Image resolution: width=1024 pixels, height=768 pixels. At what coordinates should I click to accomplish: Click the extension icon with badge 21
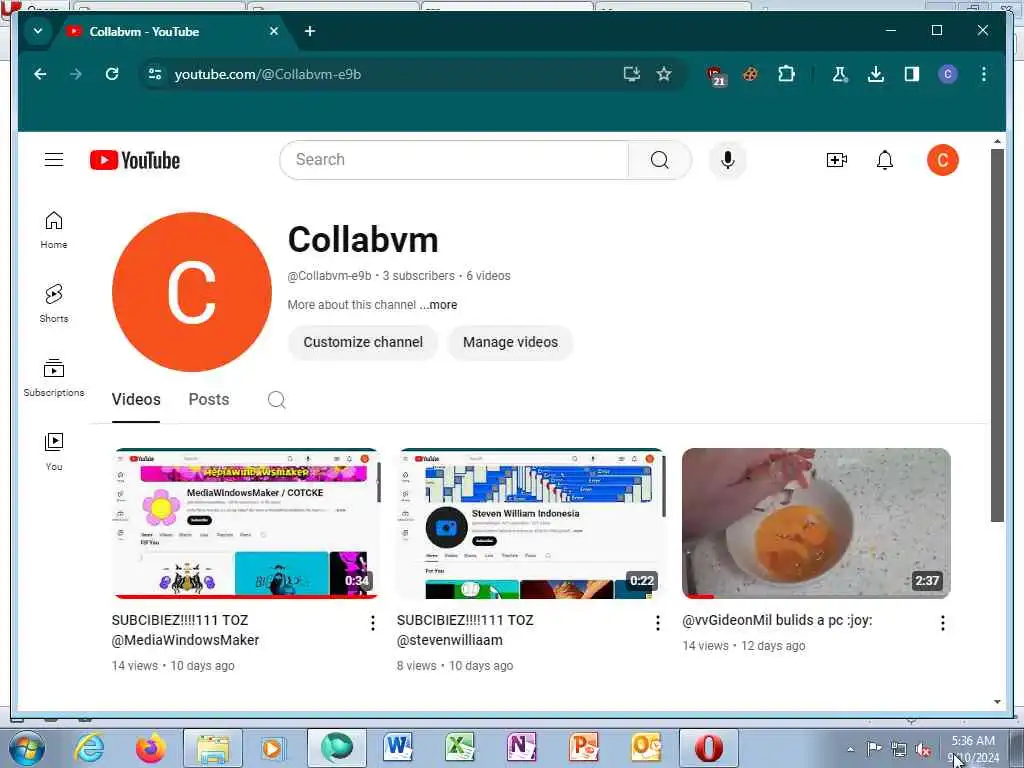[716, 76]
